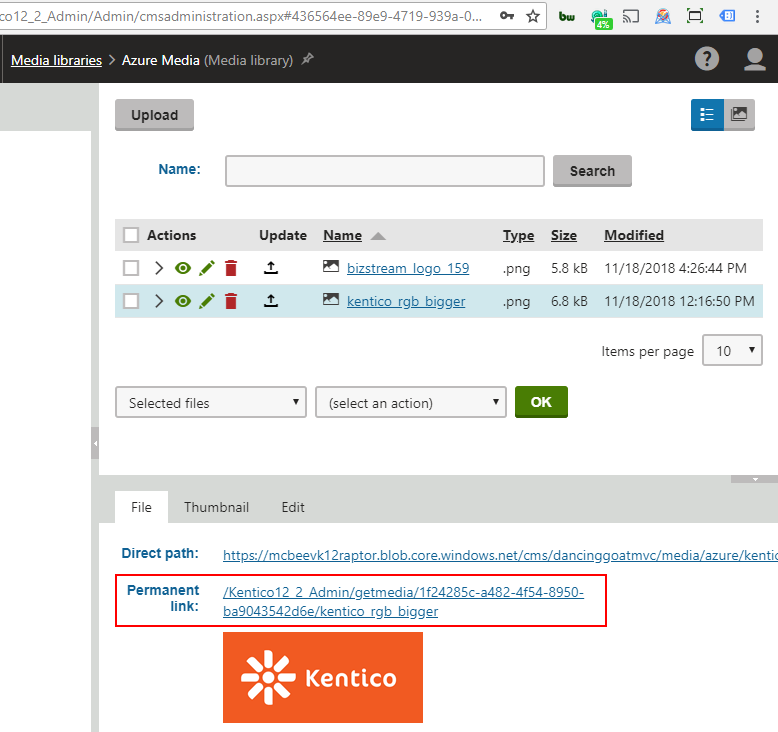Open the Cast browser extension icon
This screenshot has height=732, width=778.
(631, 17)
